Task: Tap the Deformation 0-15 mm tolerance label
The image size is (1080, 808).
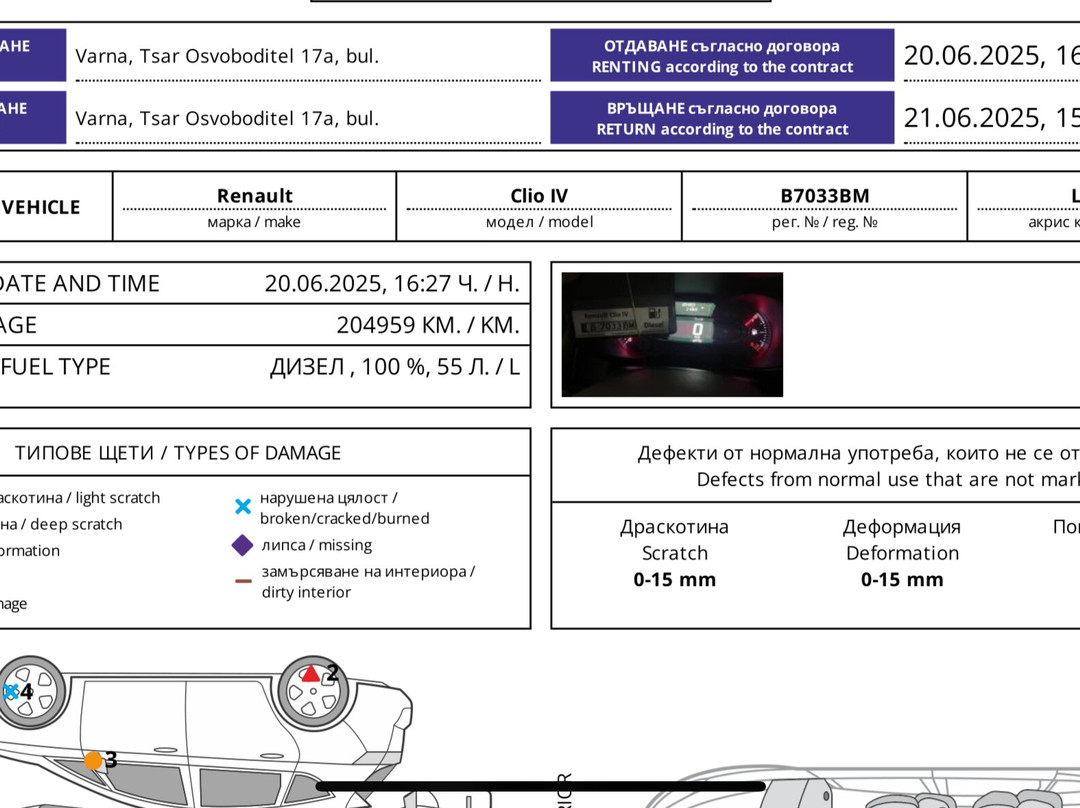Action: point(901,553)
